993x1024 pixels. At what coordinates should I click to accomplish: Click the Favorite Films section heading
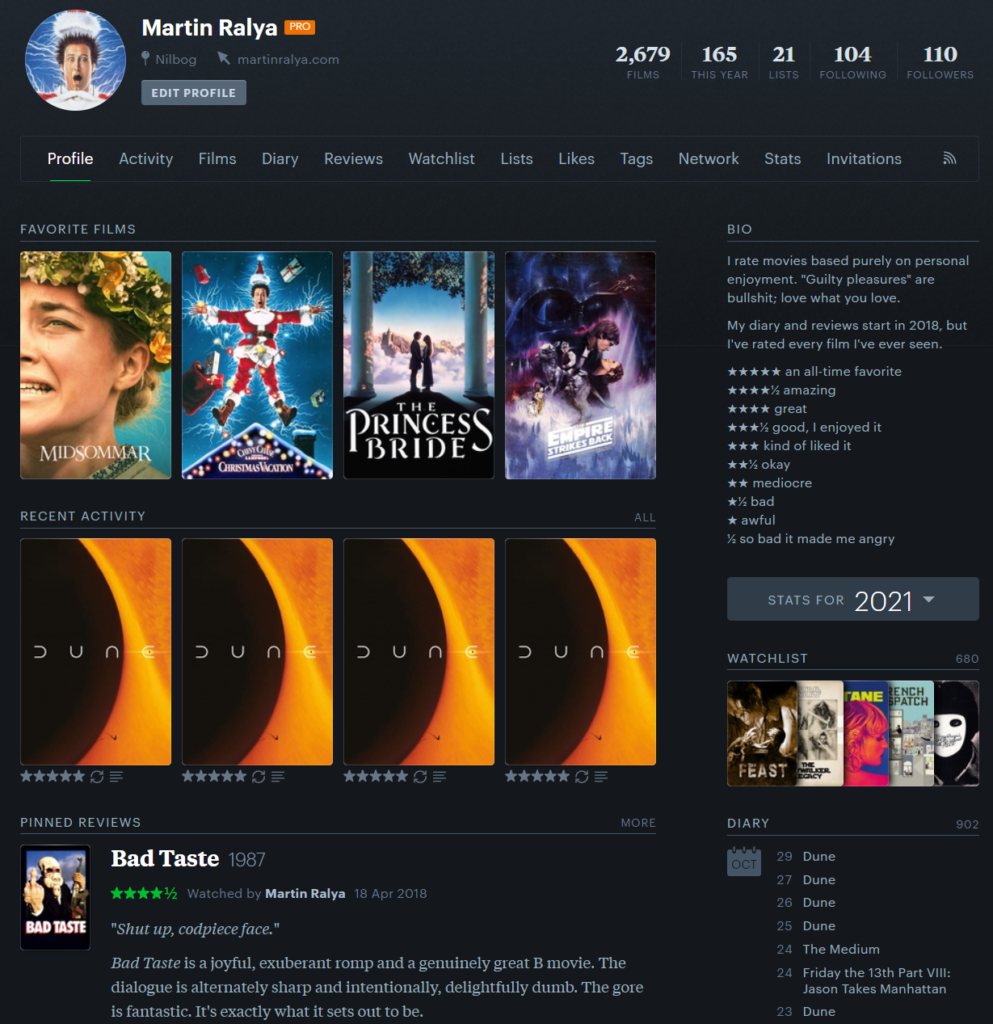pyautogui.click(x=78, y=229)
